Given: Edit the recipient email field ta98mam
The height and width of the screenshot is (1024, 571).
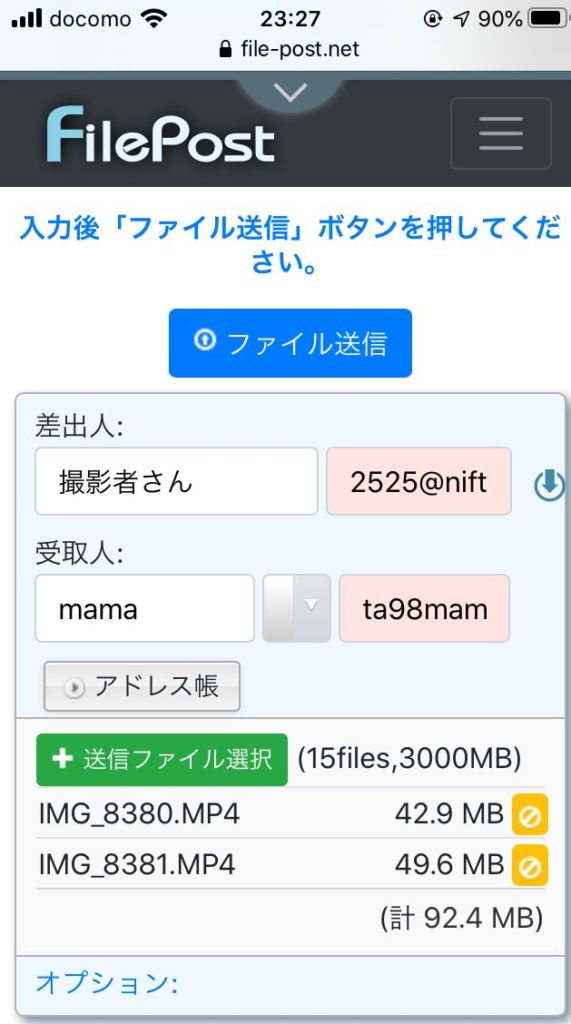Looking at the screenshot, I should [x=424, y=609].
